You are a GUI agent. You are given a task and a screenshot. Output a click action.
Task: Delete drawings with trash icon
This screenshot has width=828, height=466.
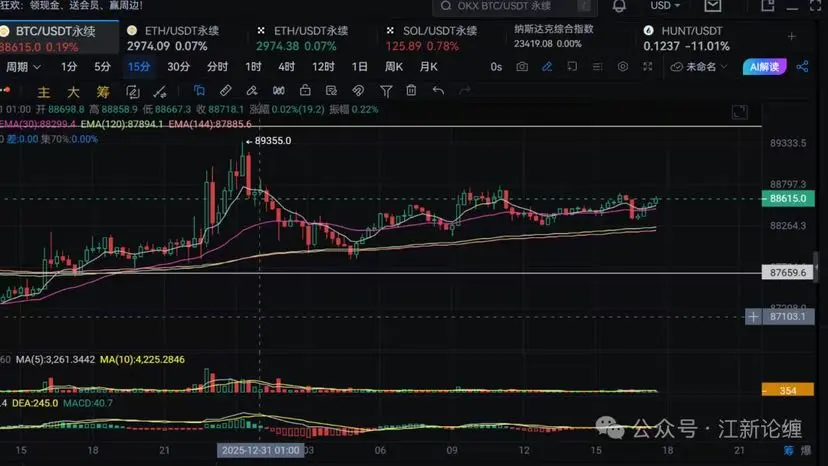[411, 90]
